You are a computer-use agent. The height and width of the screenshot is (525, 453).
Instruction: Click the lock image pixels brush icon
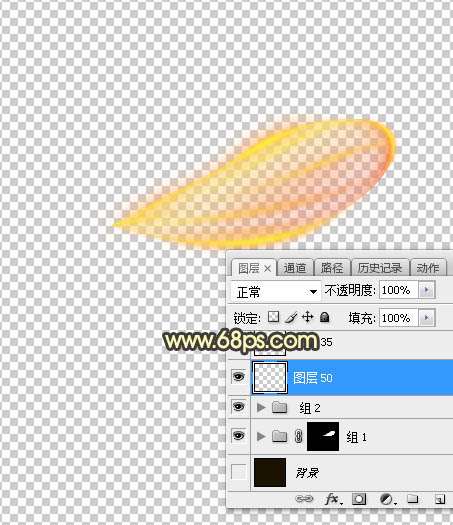291,317
